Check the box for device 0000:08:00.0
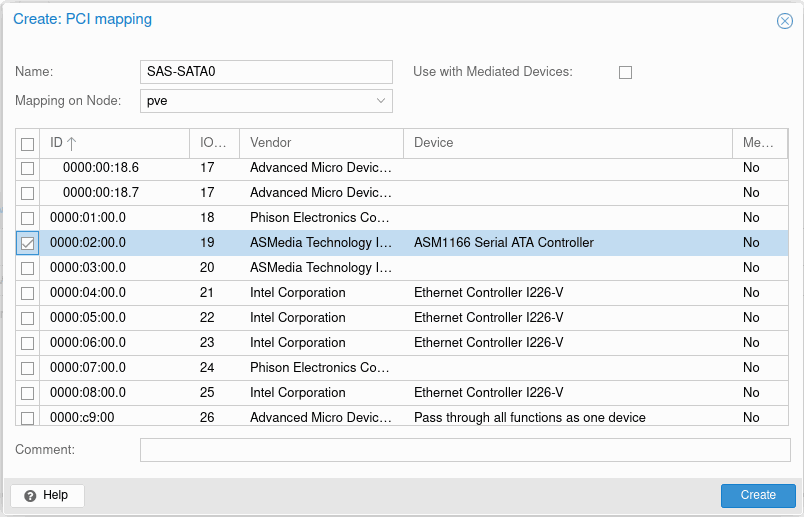This screenshot has width=804, height=517. 28,393
